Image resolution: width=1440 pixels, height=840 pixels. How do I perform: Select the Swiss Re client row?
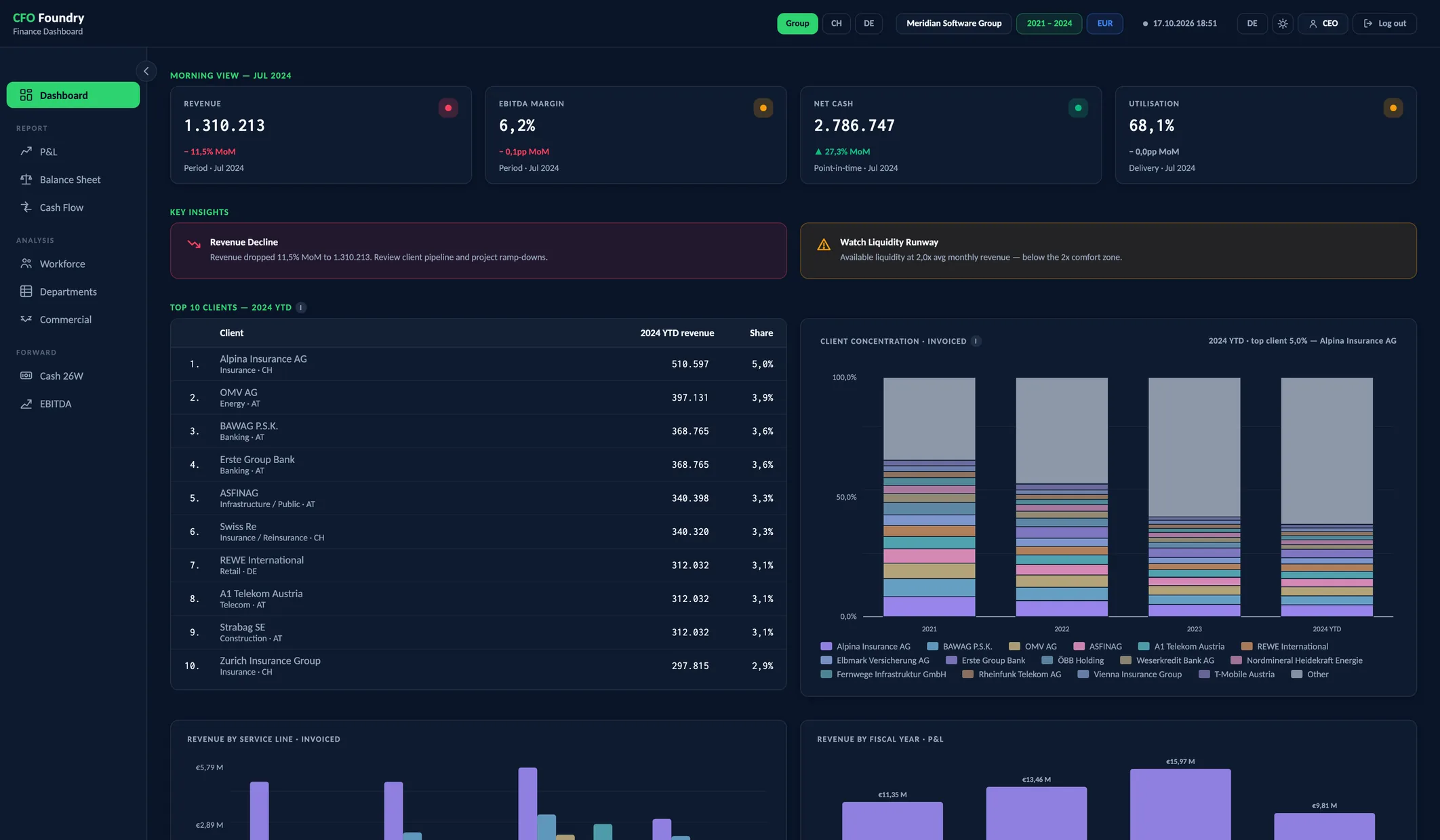(478, 532)
